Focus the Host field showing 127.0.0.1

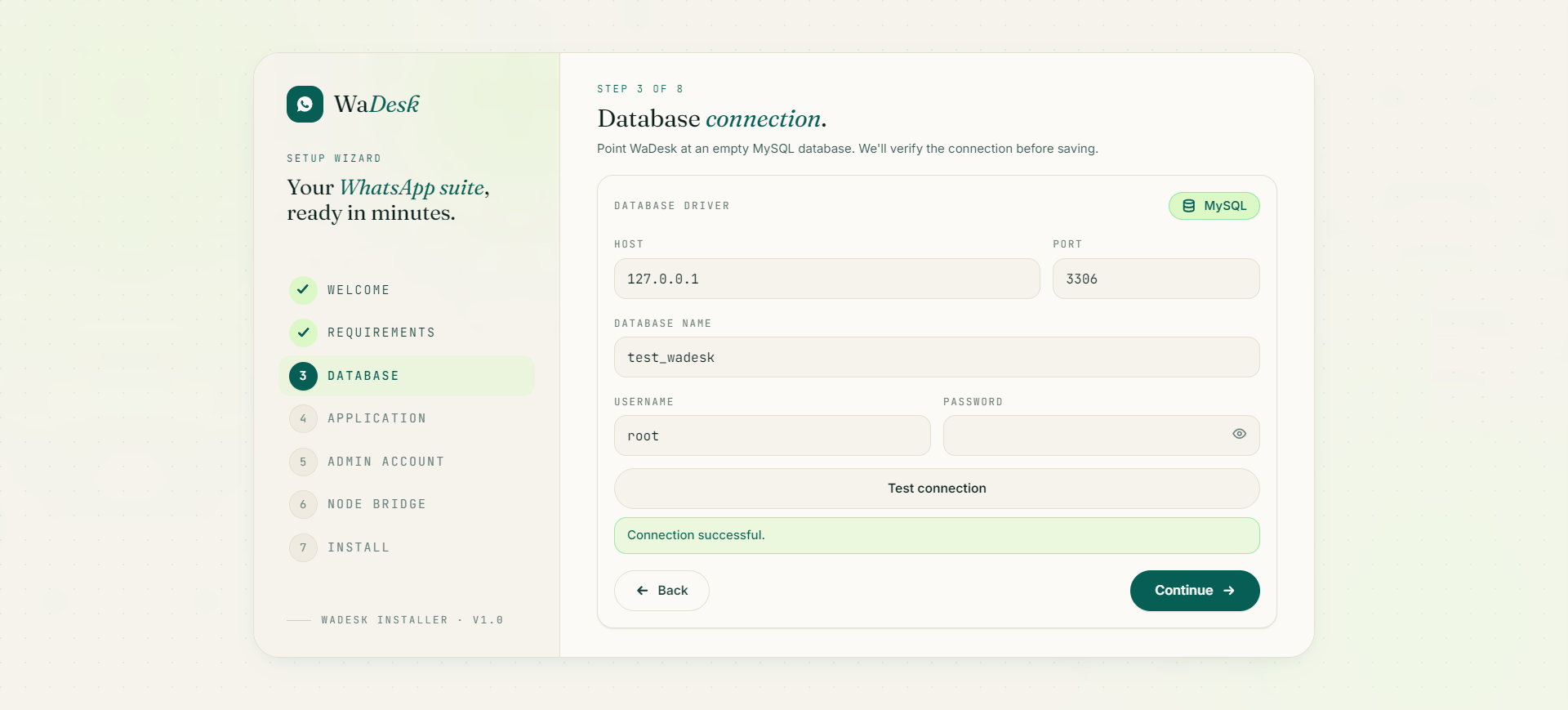pos(827,279)
